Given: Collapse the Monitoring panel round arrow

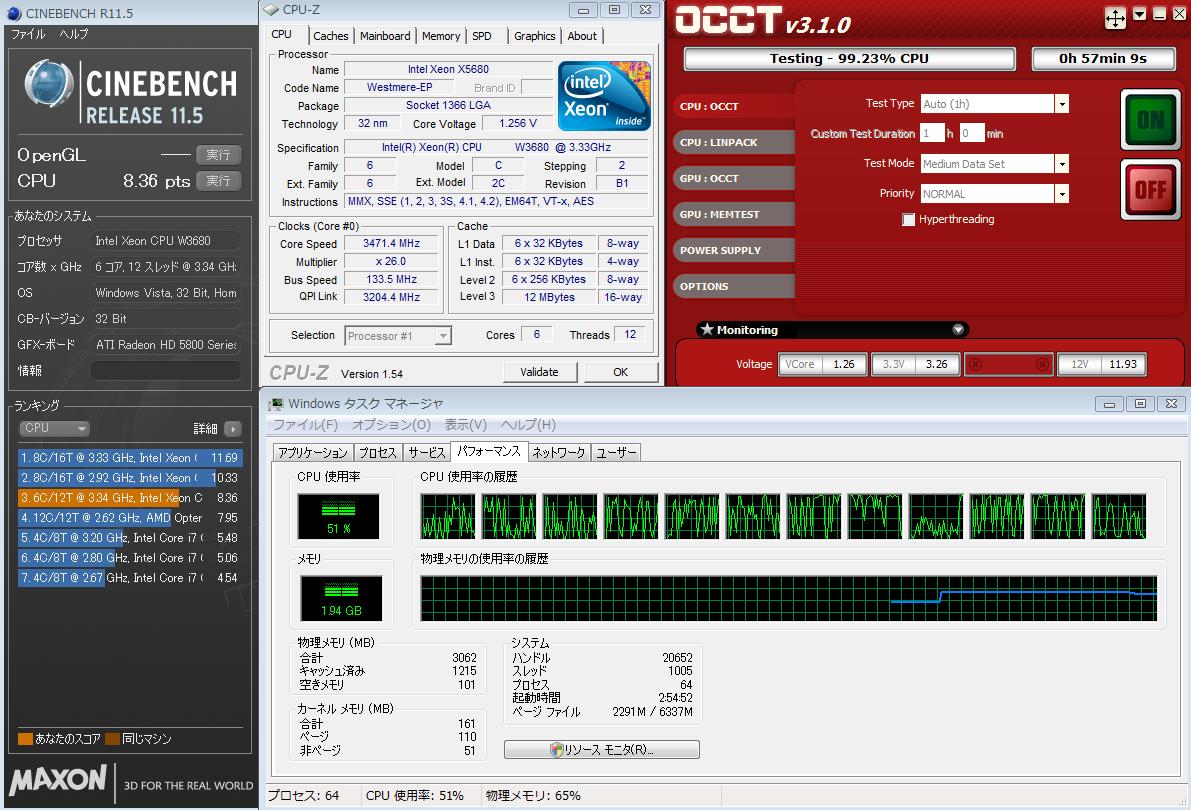Looking at the screenshot, I should click(x=958, y=330).
